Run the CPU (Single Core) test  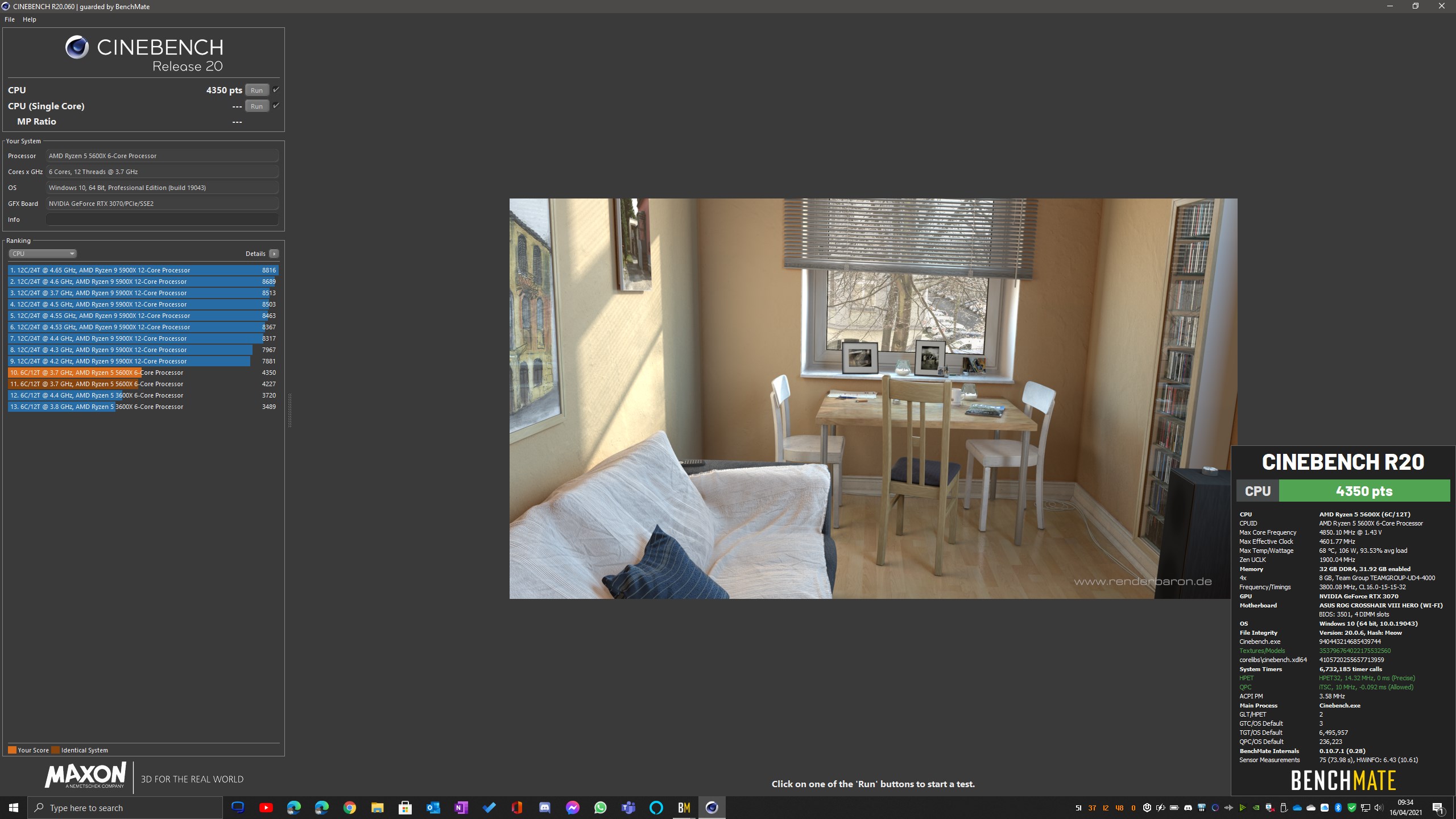tap(257, 106)
